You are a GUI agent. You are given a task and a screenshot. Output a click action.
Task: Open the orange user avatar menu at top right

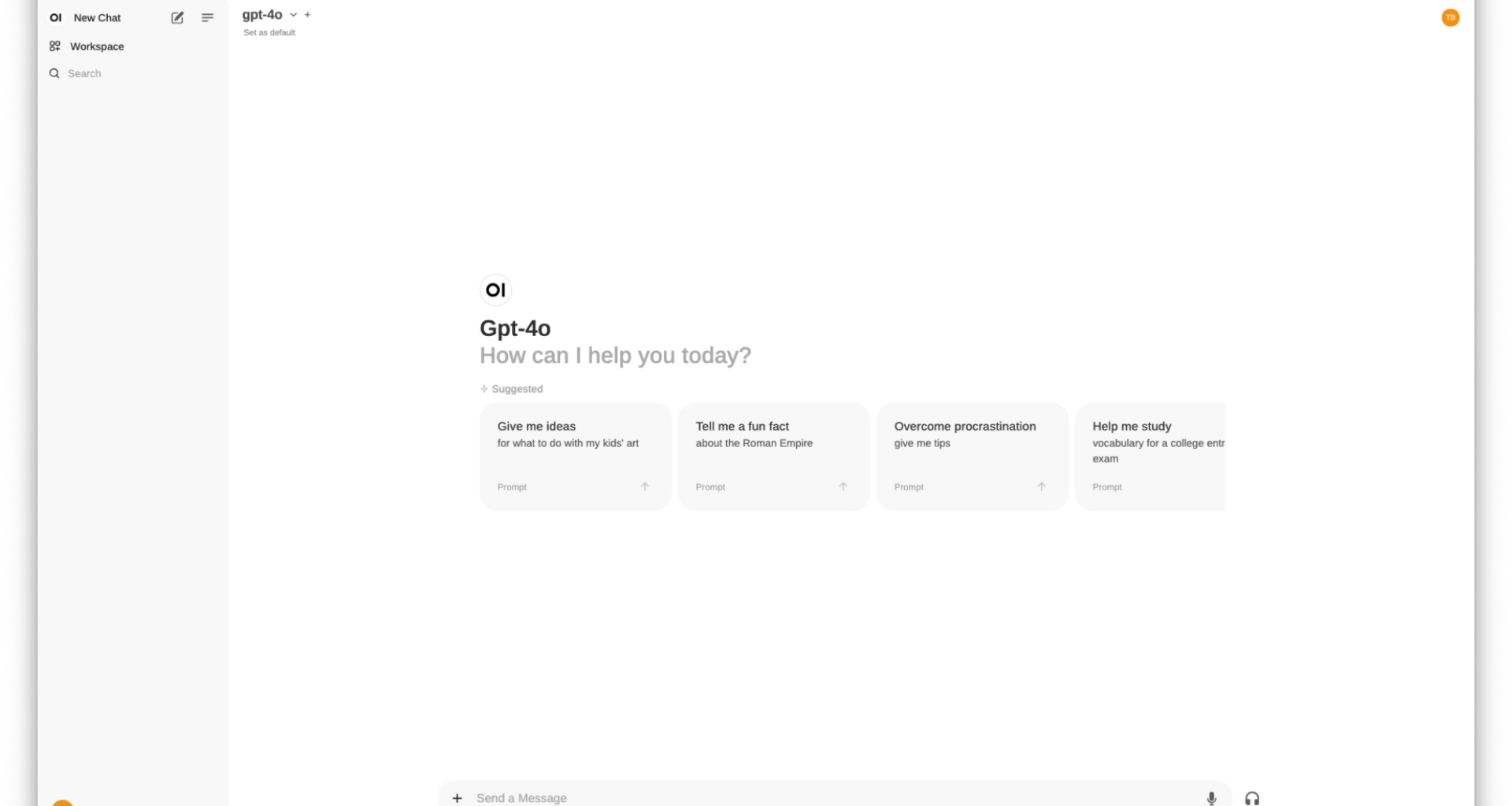coord(1450,17)
